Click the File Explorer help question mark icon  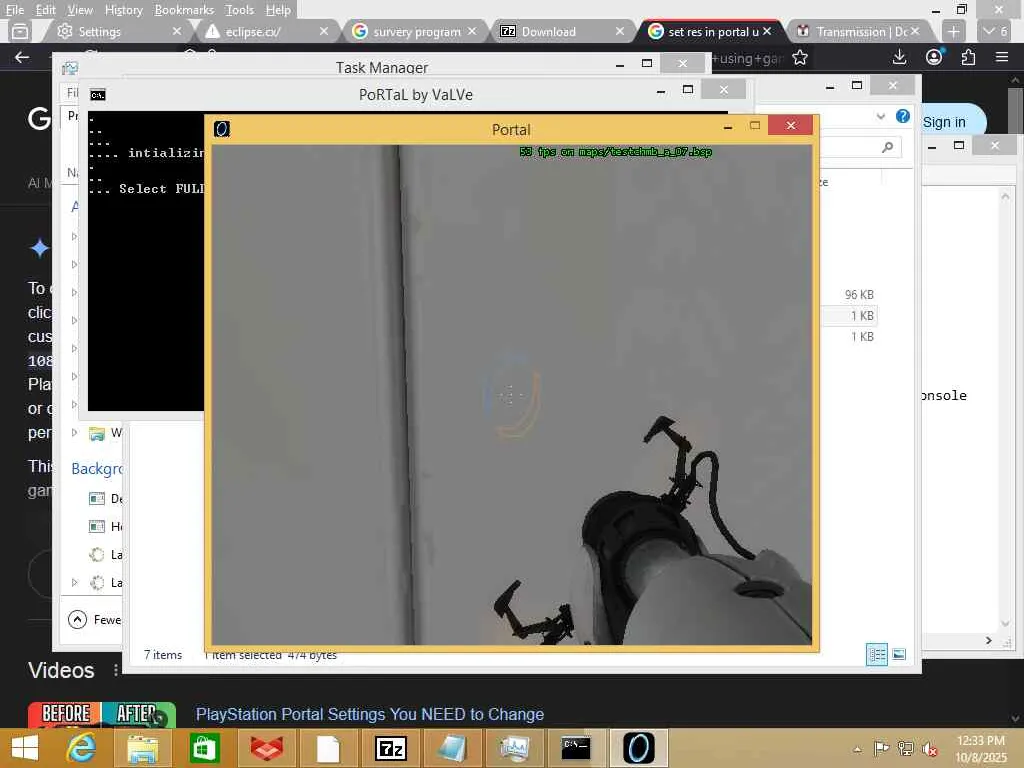click(903, 116)
